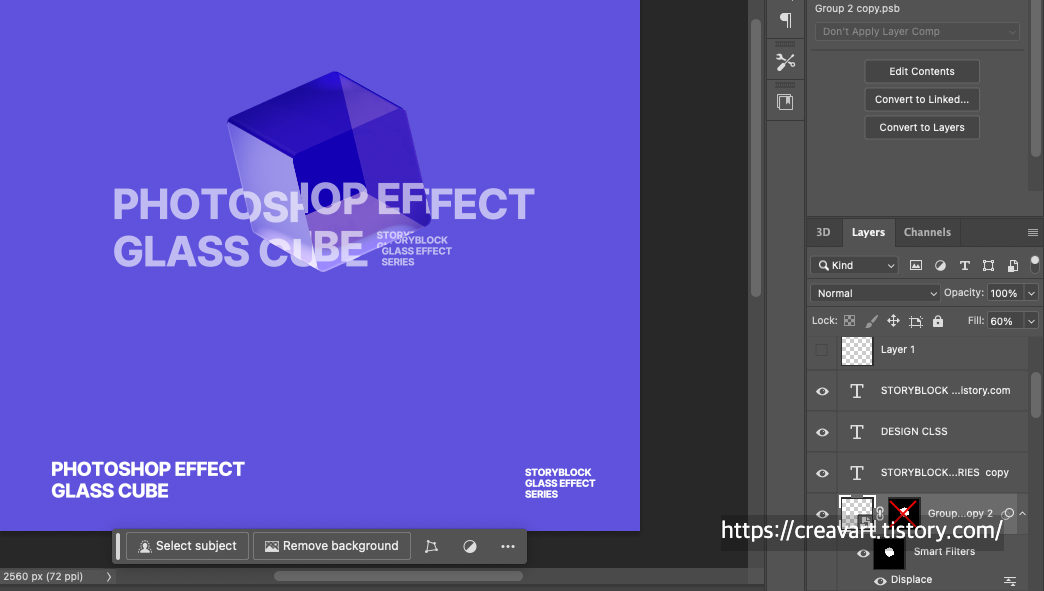This screenshot has height=591, width=1044.
Task: Click T icon of STORYBLOCK...RIES copy layer
Action: tap(857, 473)
